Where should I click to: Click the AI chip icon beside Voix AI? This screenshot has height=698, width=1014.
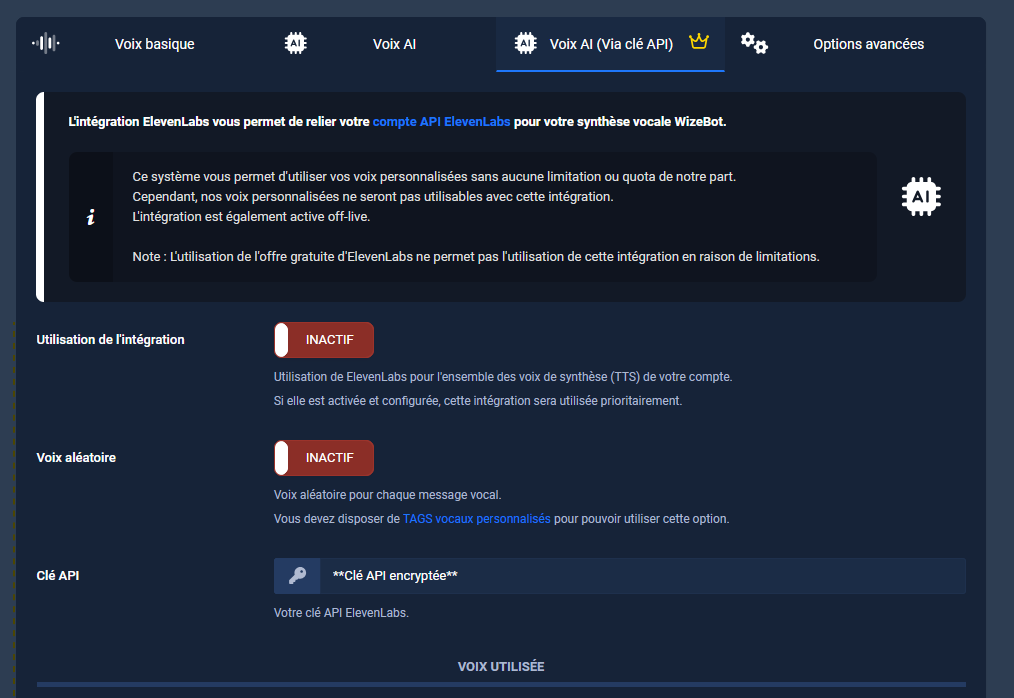(296, 43)
